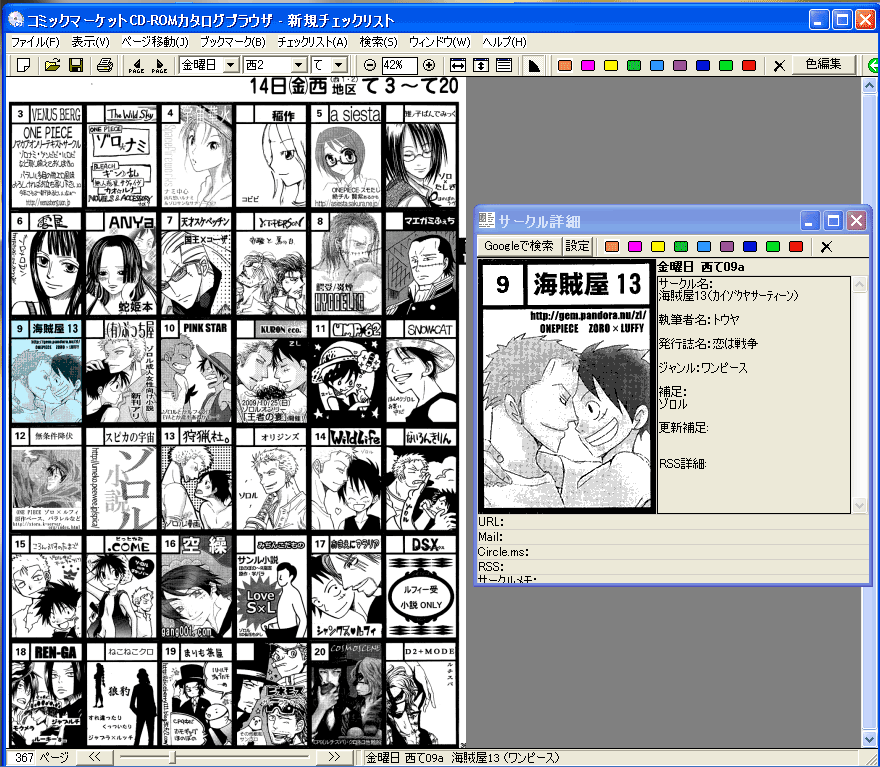
Task: Zoom out with the minus magnifier
Action: pyautogui.click(x=369, y=65)
